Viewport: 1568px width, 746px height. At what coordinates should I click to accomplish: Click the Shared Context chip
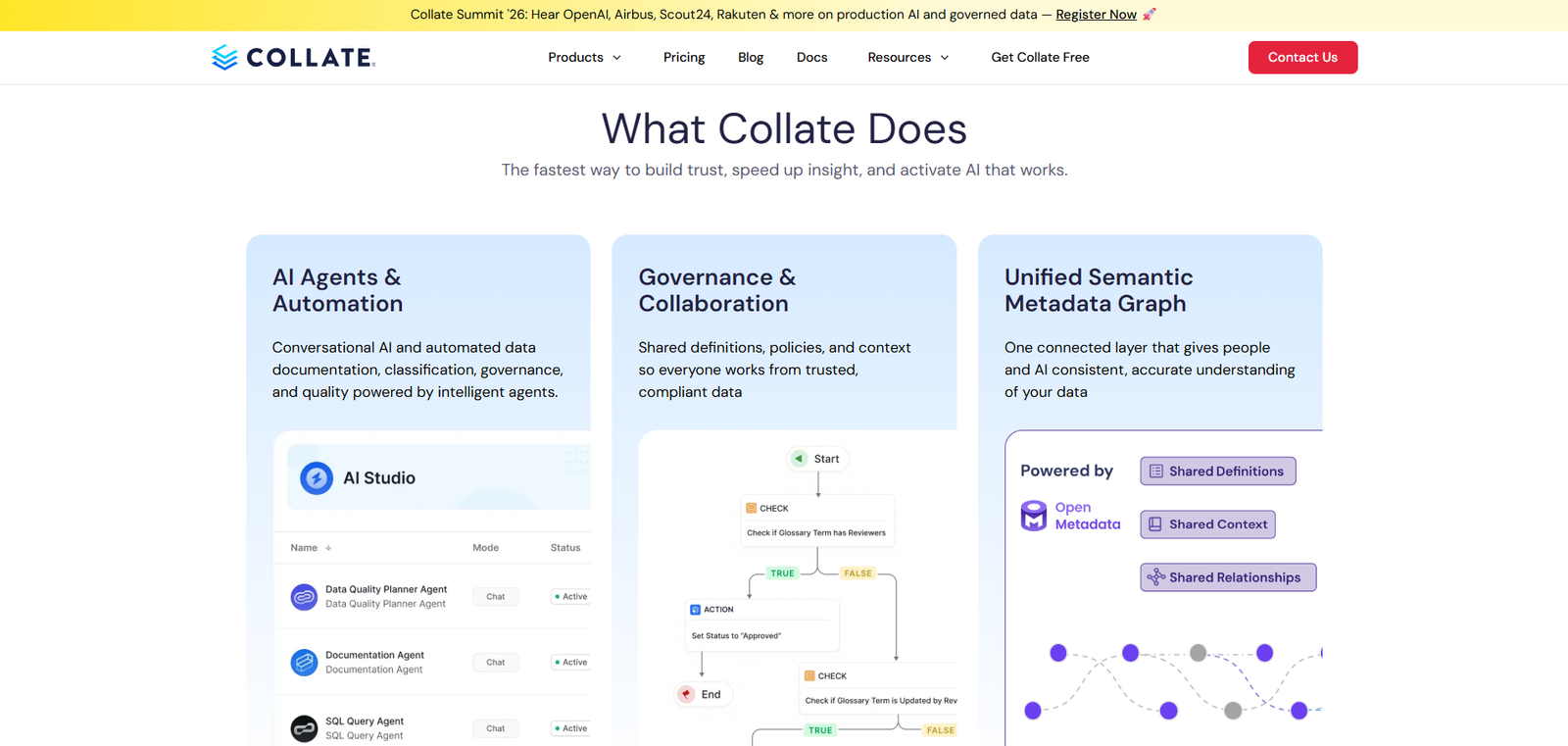(x=1207, y=524)
